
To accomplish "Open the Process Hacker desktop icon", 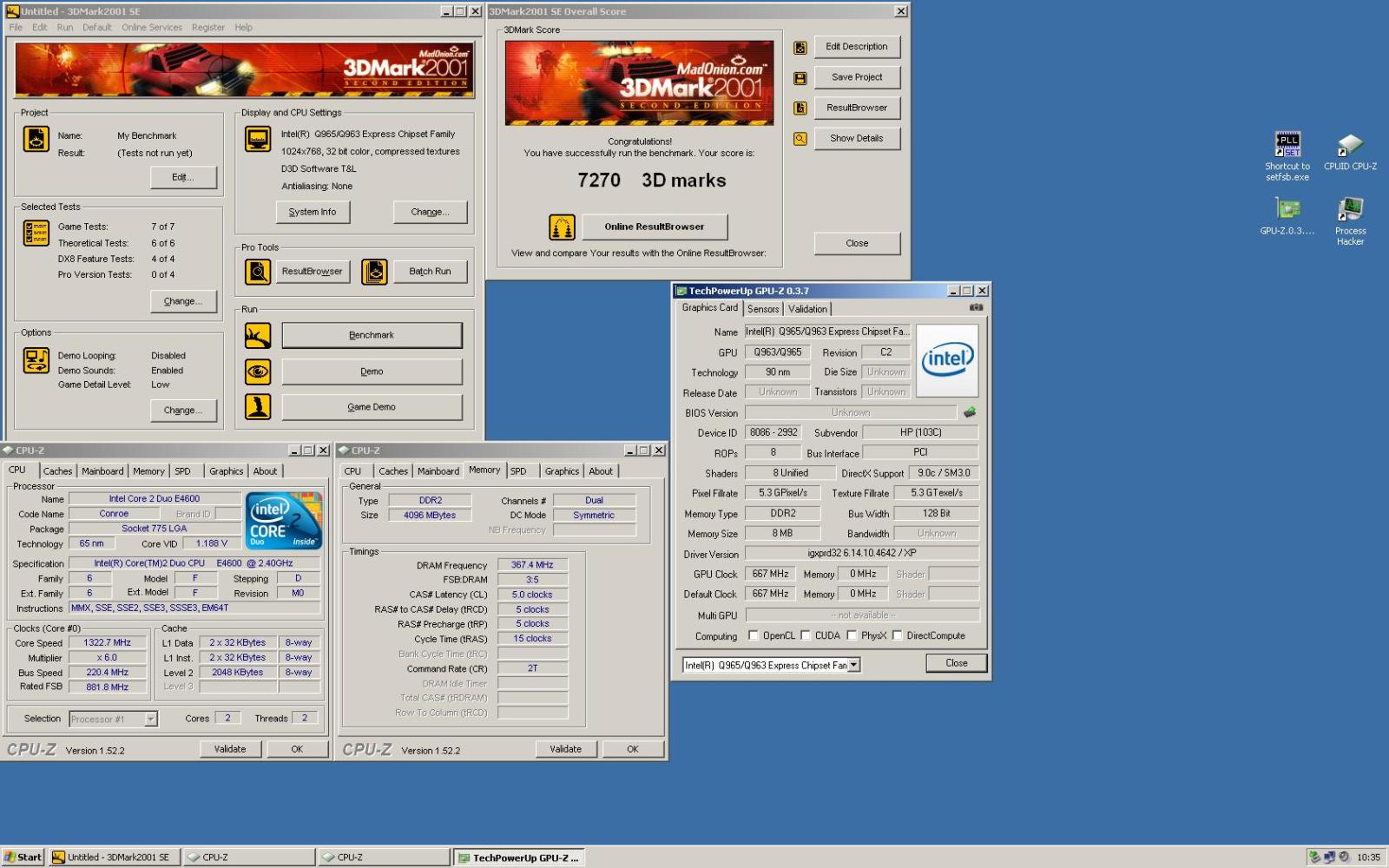I will coord(1350,220).
